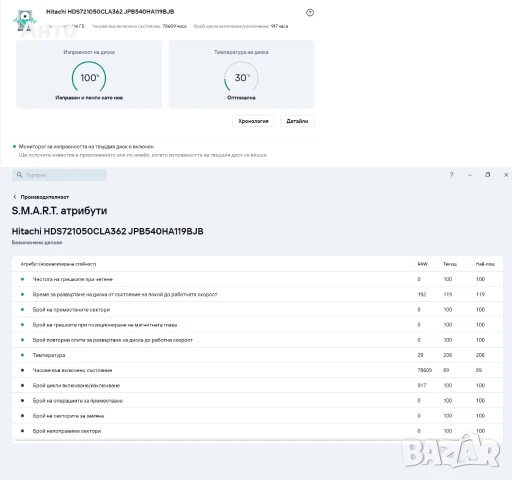Click the RAW column header
This screenshot has height=480, width=512.
click(422, 264)
